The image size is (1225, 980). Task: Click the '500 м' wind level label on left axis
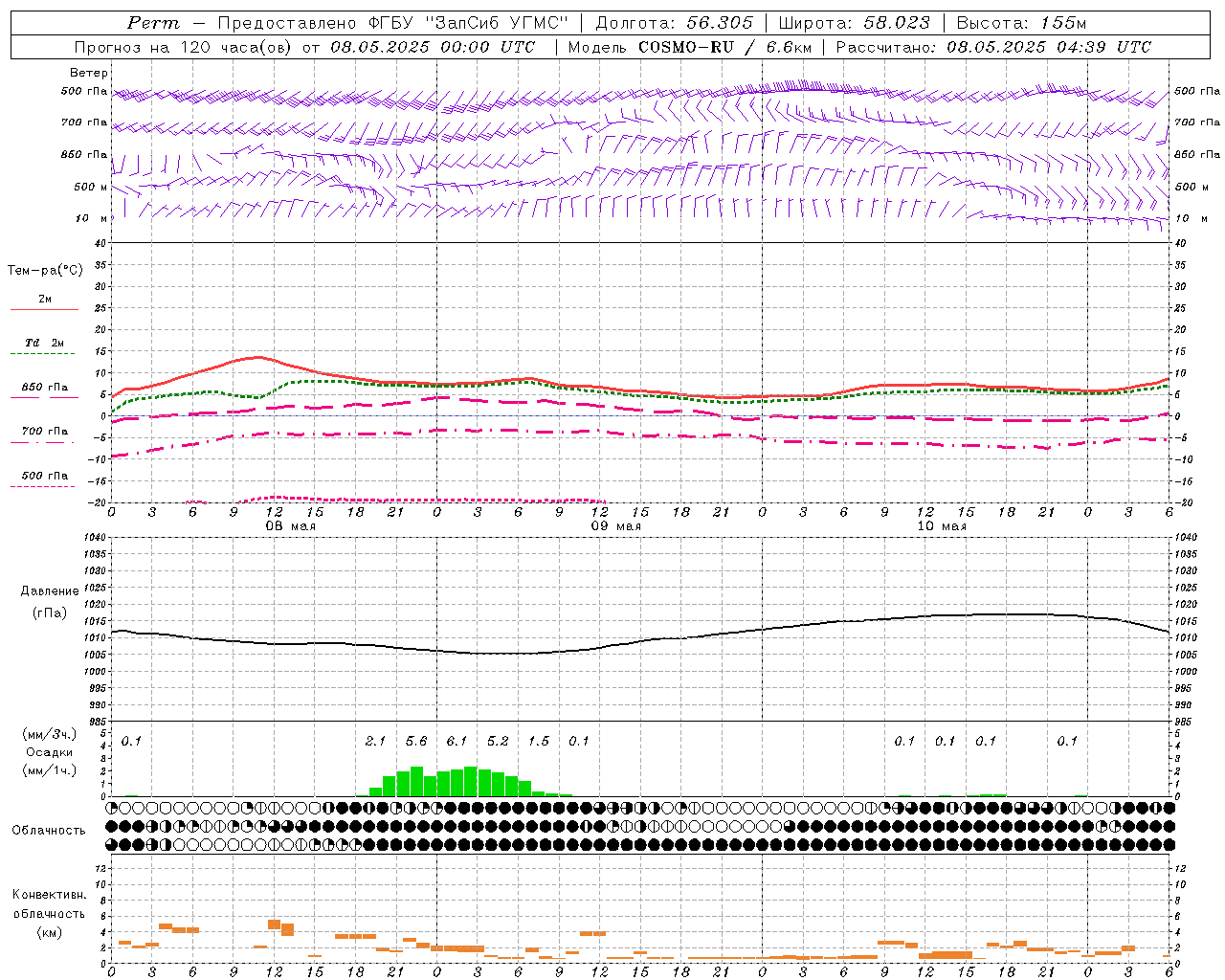click(x=91, y=187)
